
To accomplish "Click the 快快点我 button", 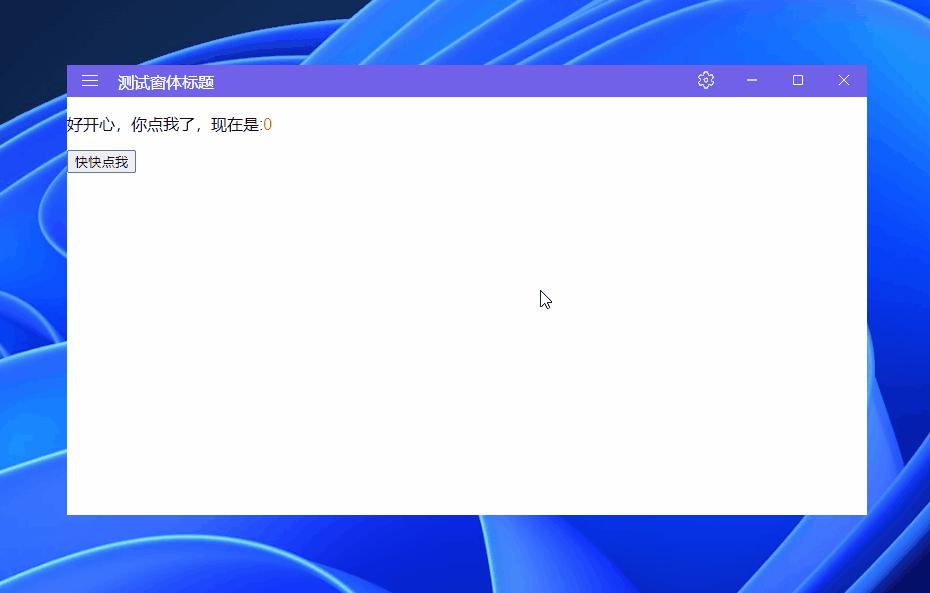I will (101, 161).
